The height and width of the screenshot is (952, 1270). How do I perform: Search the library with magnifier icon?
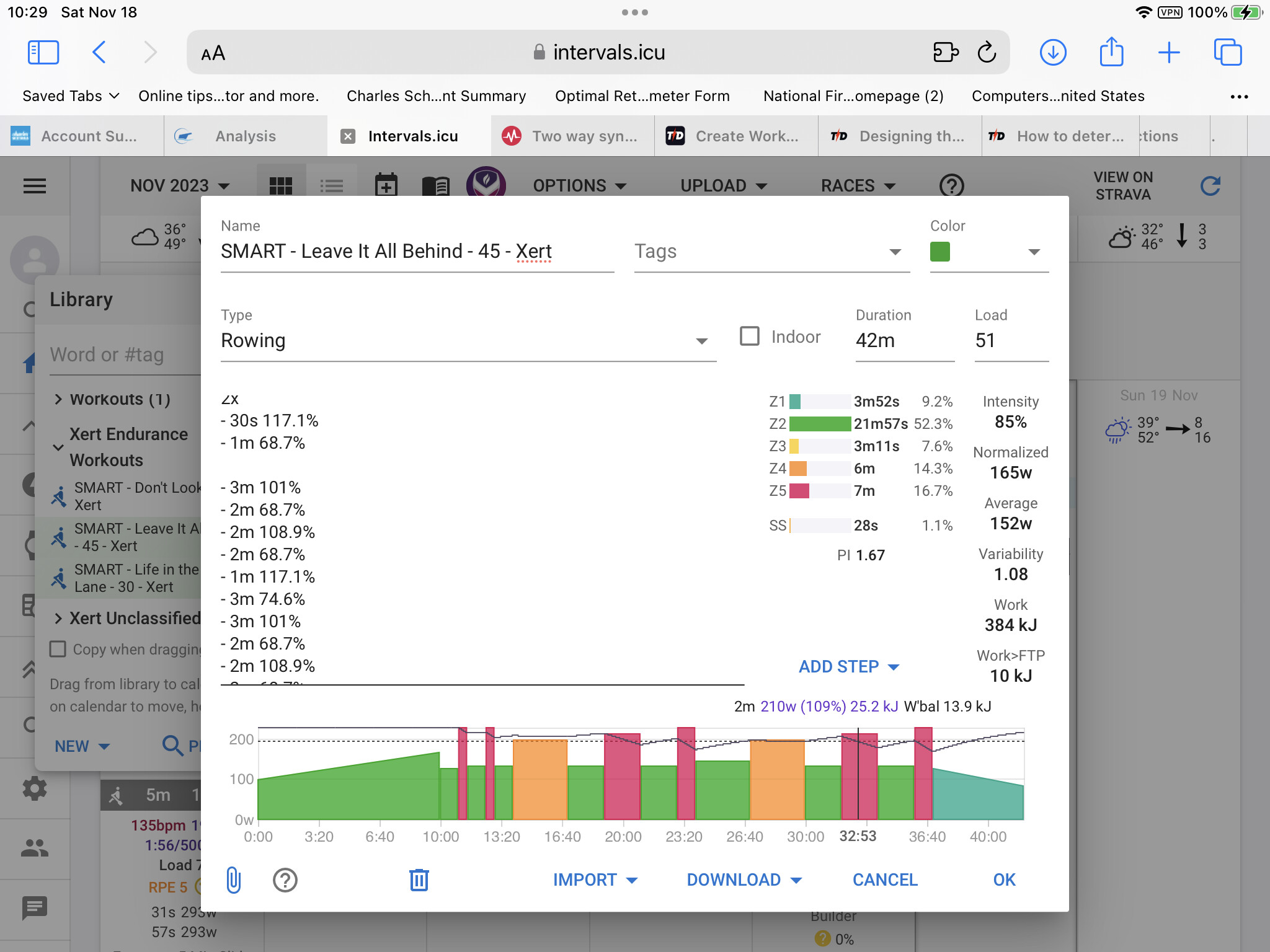coord(172,746)
